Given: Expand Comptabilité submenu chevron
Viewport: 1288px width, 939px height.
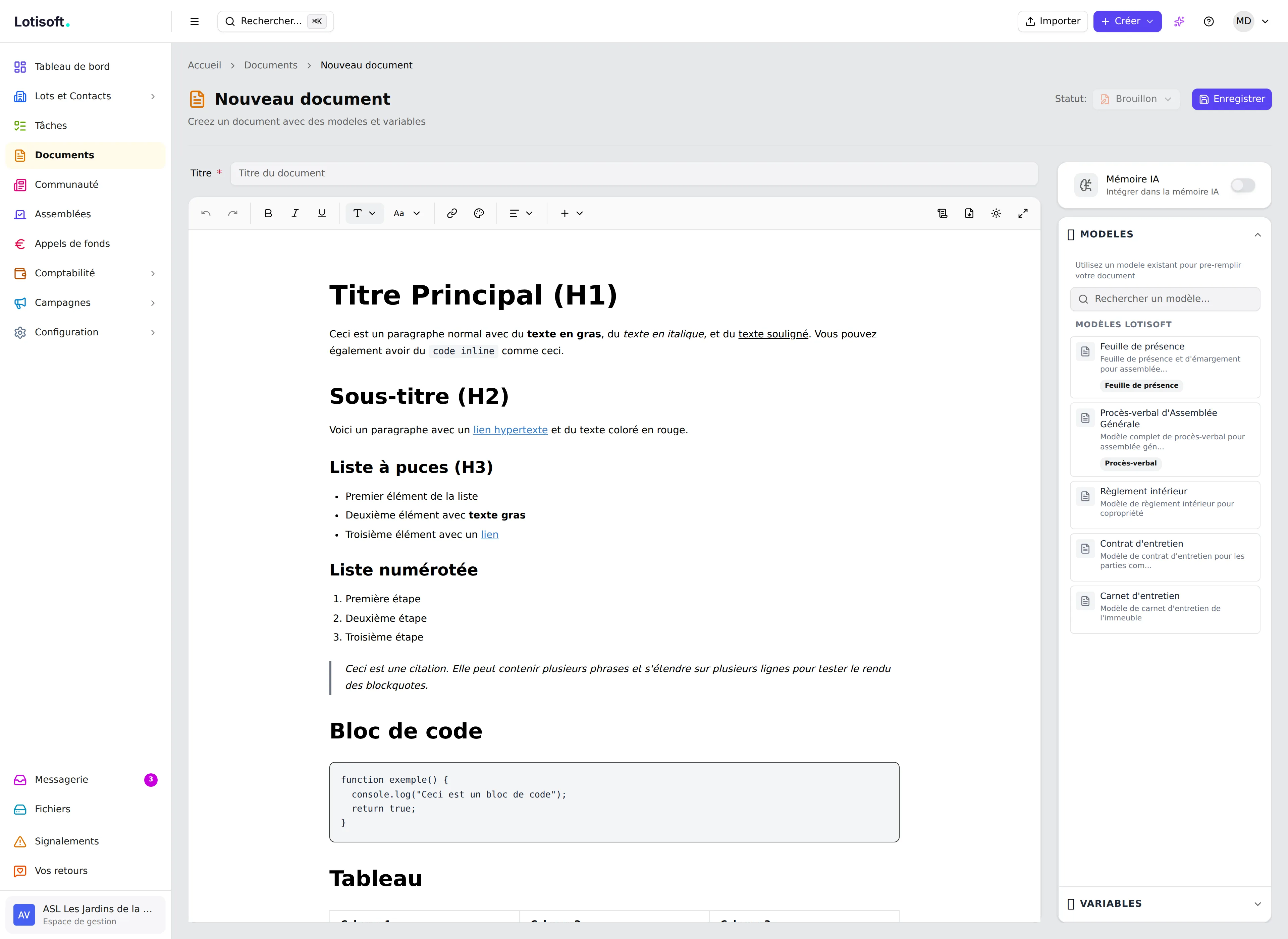Looking at the screenshot, I should coord(152,273).
